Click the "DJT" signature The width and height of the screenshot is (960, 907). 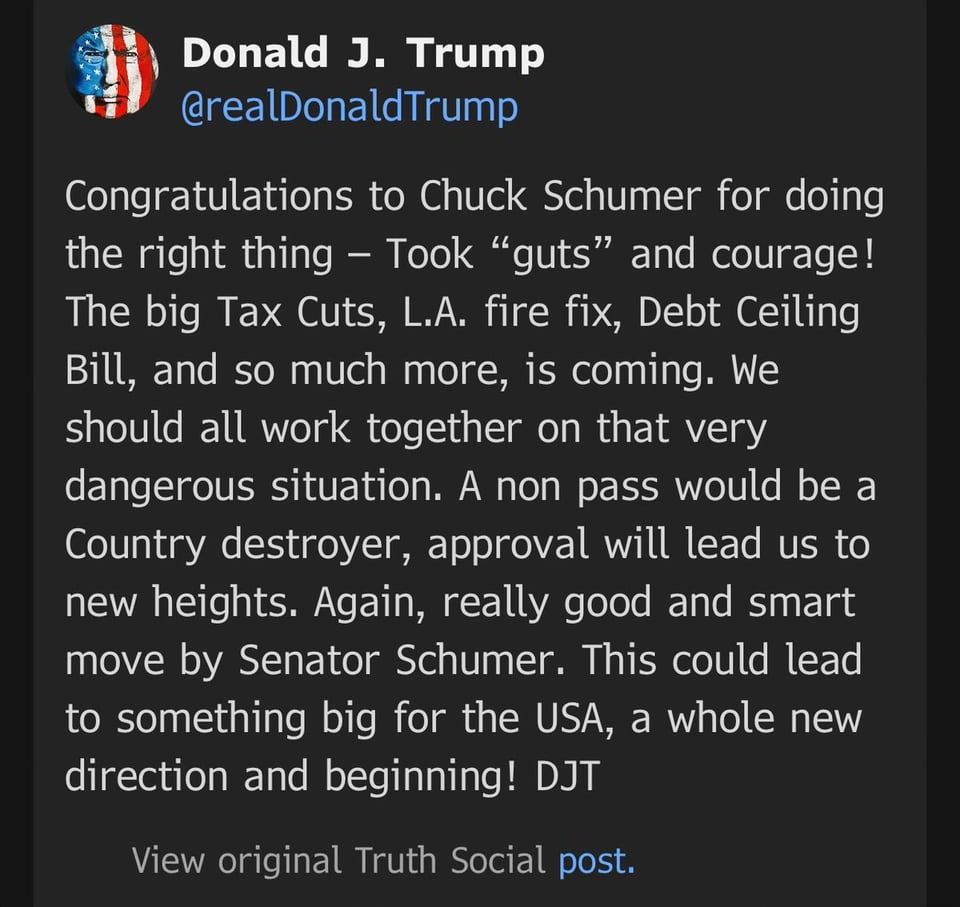click(563, 777)
